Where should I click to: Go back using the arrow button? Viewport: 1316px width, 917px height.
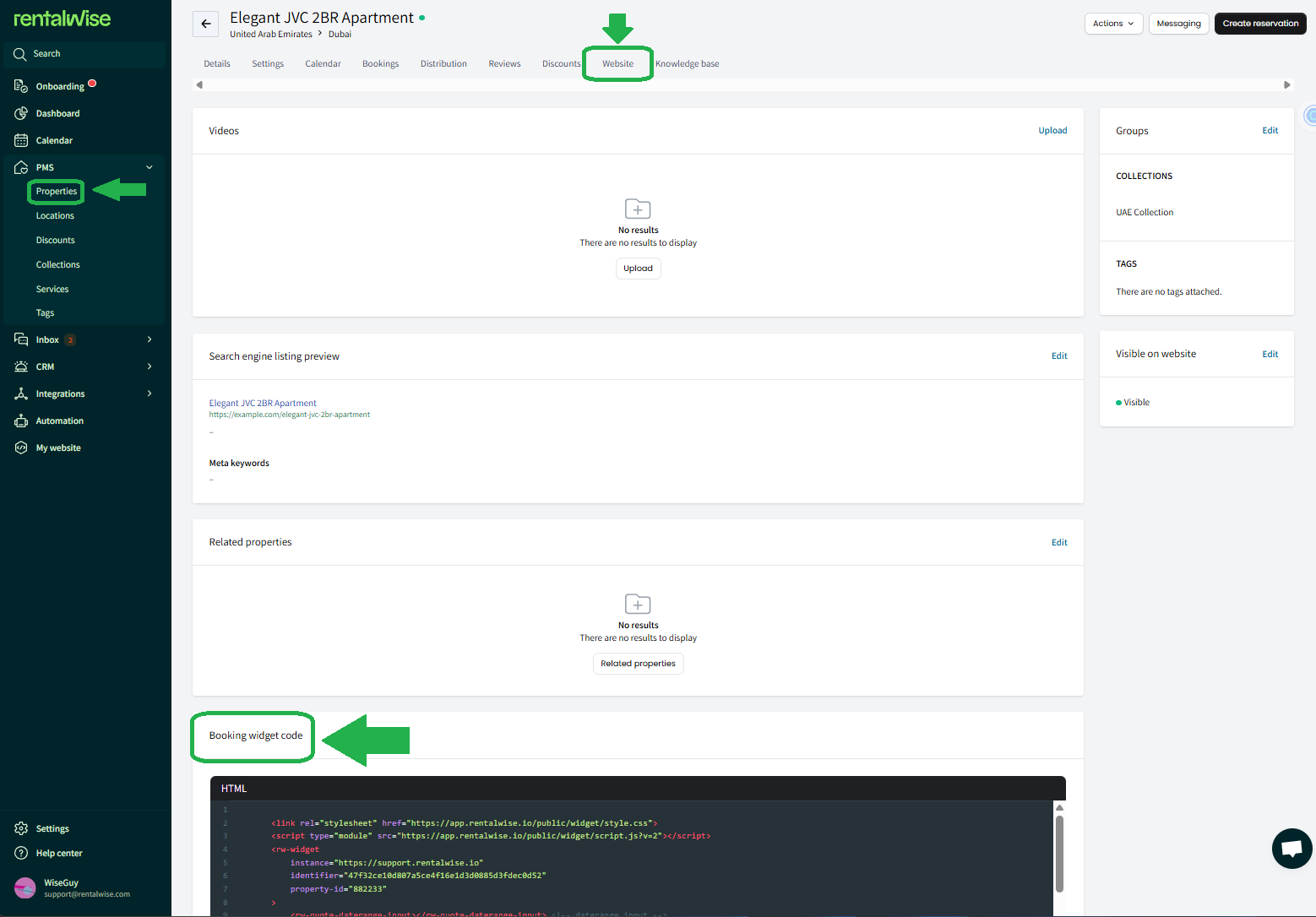tap(206, 24)
